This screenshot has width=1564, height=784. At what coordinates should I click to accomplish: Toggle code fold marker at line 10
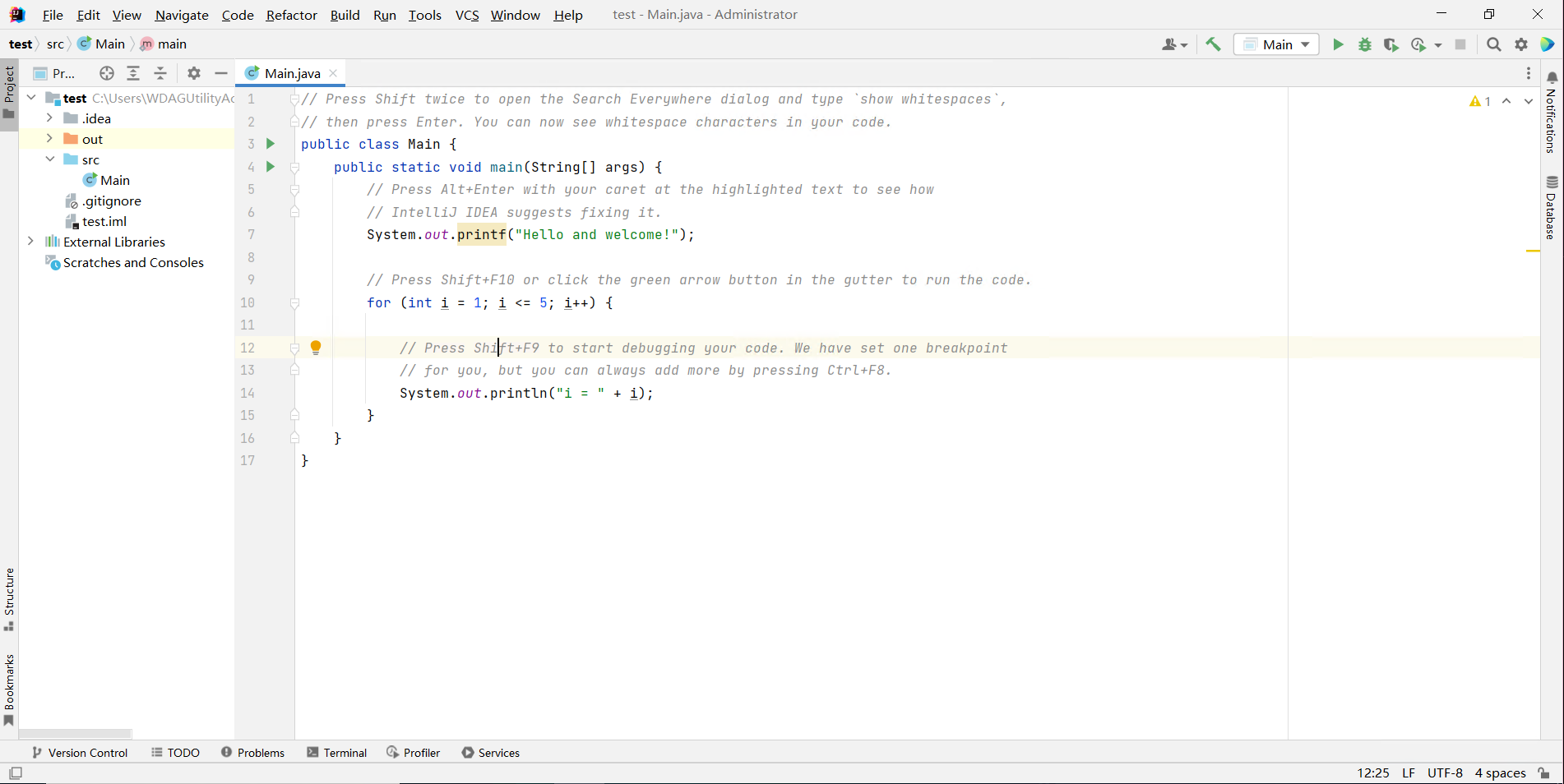tap(294, 303)
